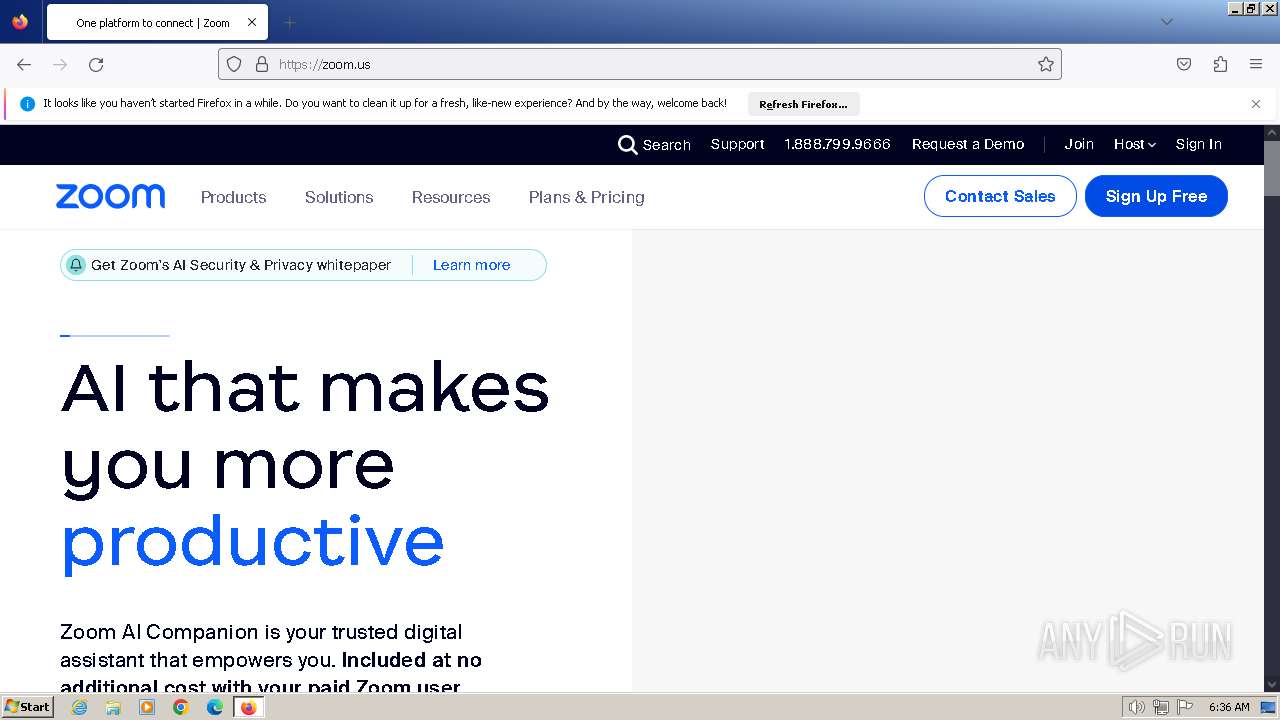
Task: Open Google Chrome from the taskbar
Action: 181,707
